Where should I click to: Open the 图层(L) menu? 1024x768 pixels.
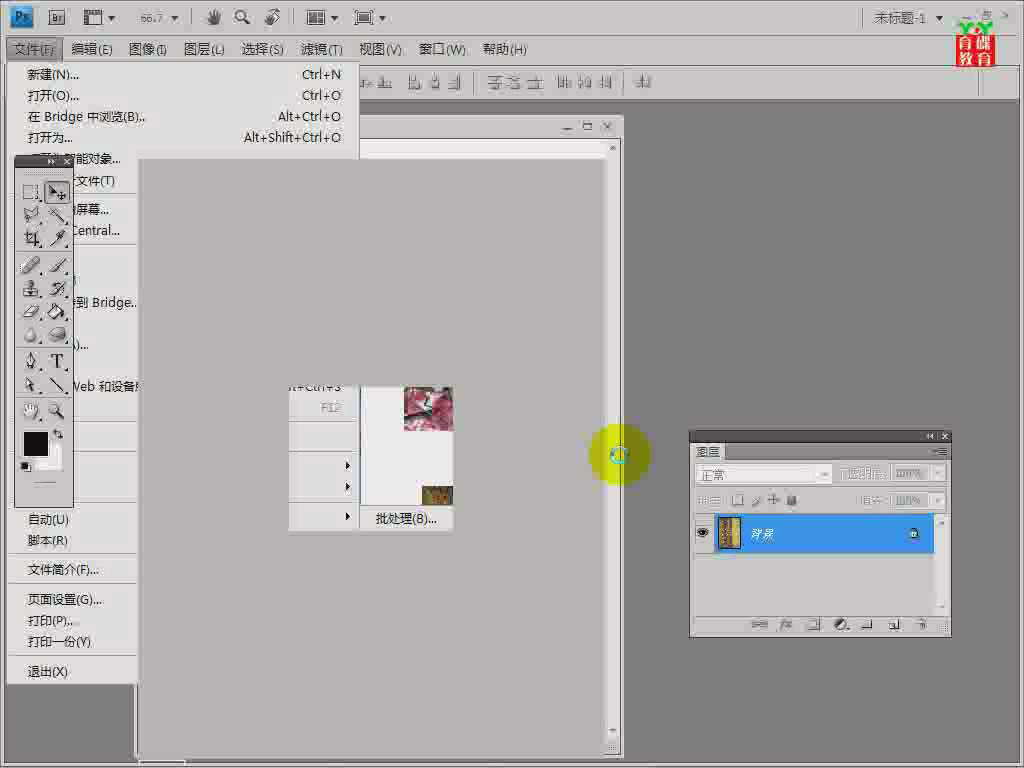click(x=204, y=49)
